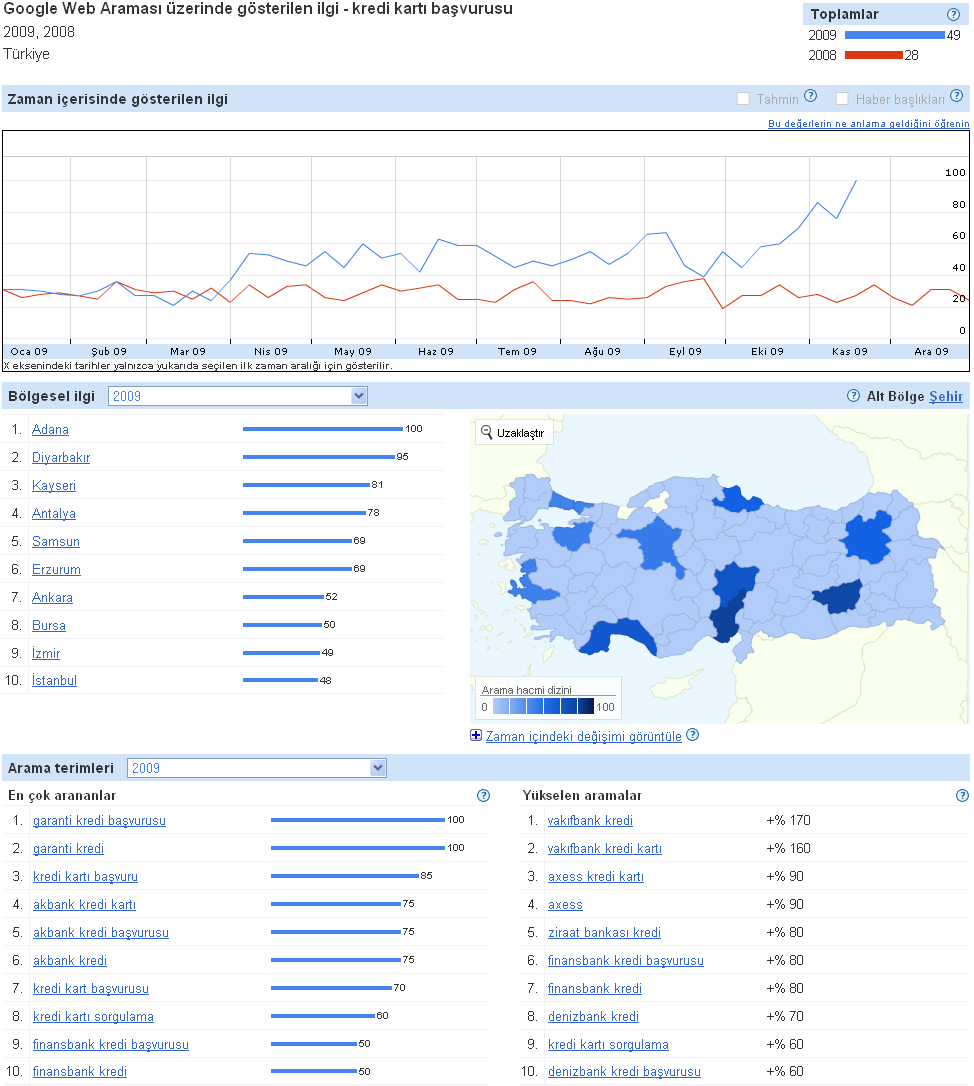
Task: Open the İstanbul region link
Action: tap(54, 680)
